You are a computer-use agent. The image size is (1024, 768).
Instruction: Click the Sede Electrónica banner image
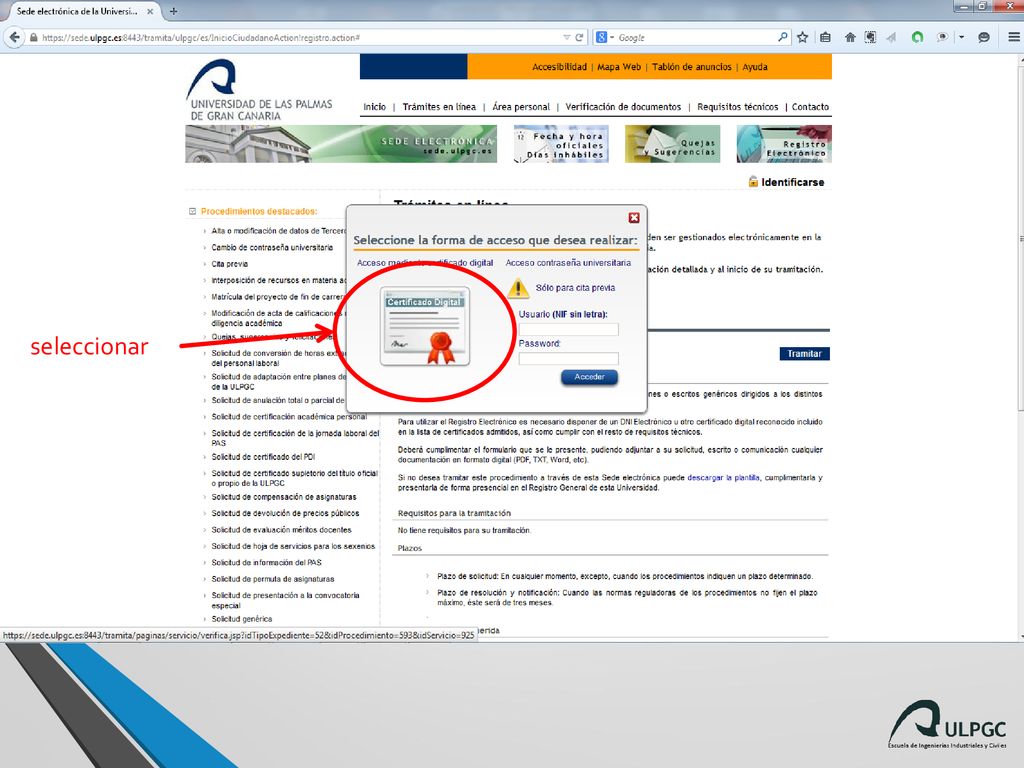(341, 144)
